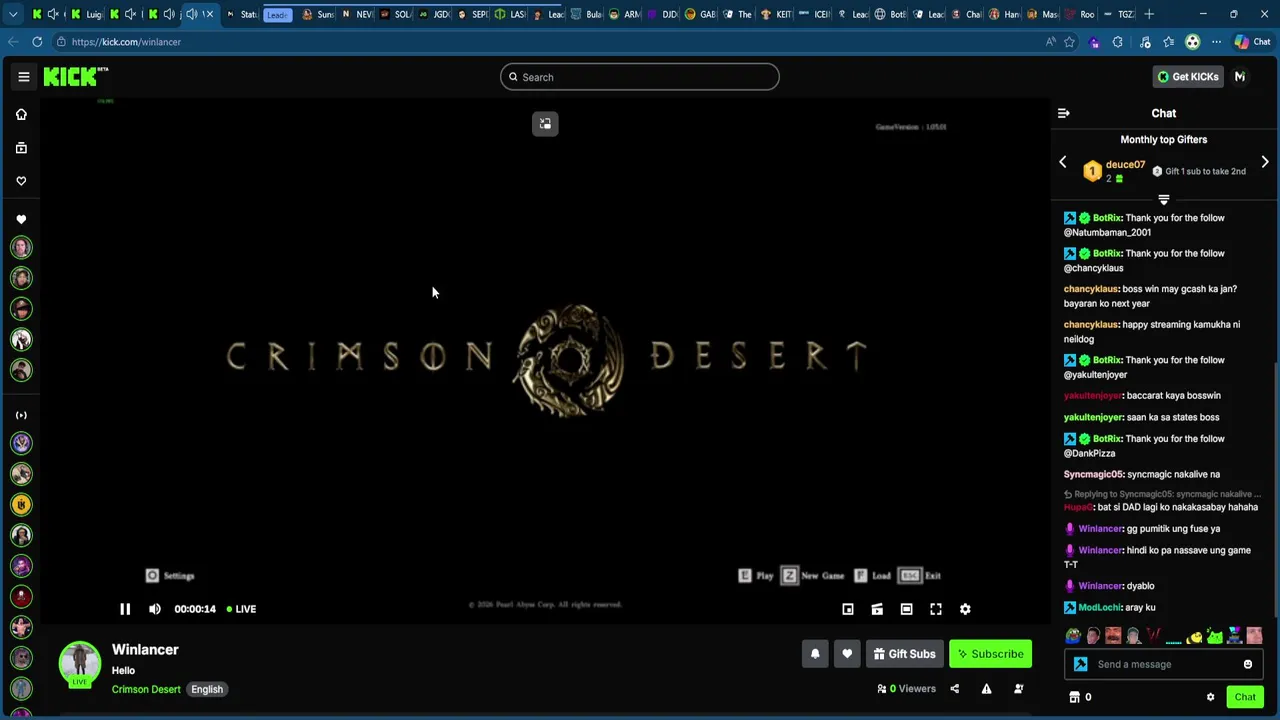Open the emoji picker in the chat input
The image size is (1280, 720).
pyautogui.click(x=1248, y=664)
